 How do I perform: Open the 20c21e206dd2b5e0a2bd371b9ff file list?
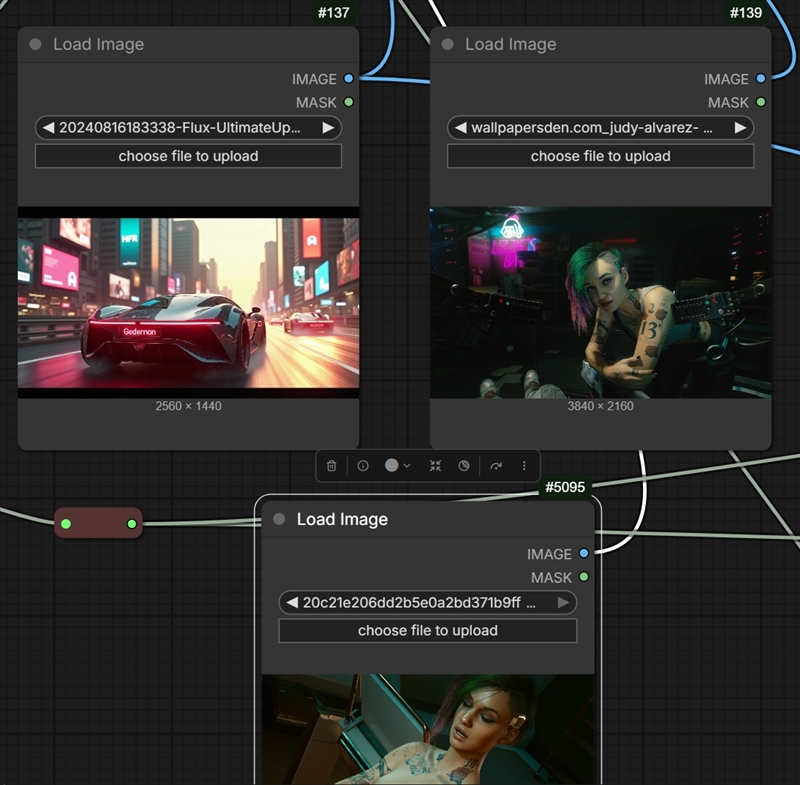click(x=428, y=602)
